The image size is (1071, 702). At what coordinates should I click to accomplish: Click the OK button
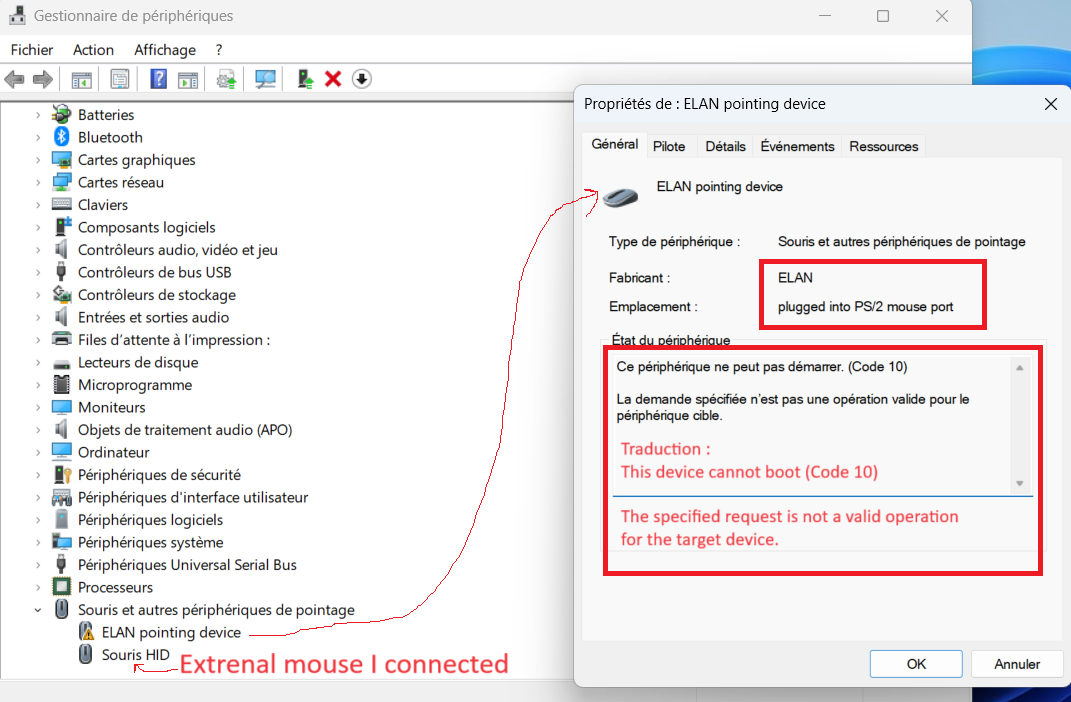(915, 663)
